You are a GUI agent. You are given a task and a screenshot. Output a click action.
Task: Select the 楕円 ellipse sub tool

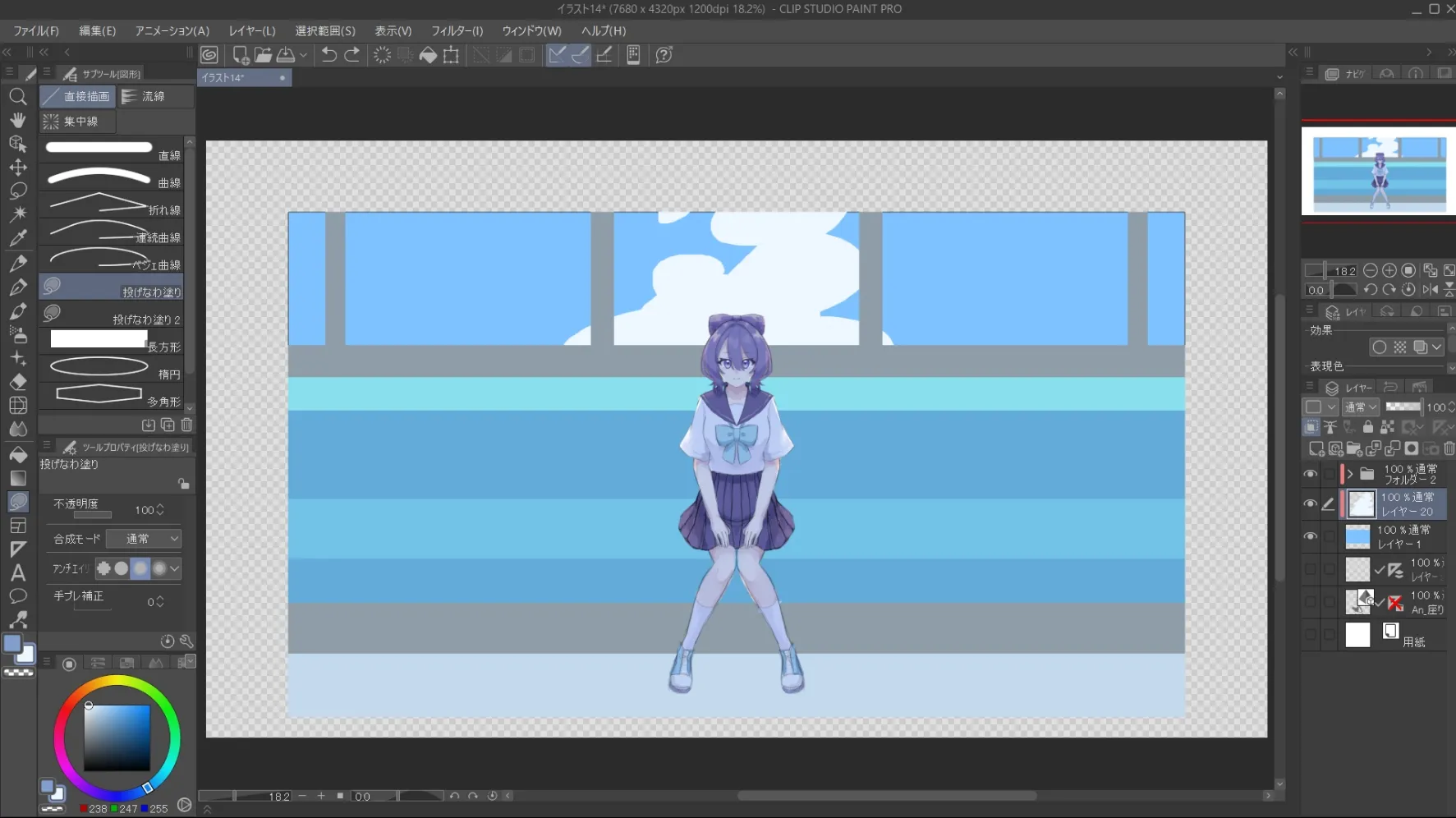click(112, 369)
